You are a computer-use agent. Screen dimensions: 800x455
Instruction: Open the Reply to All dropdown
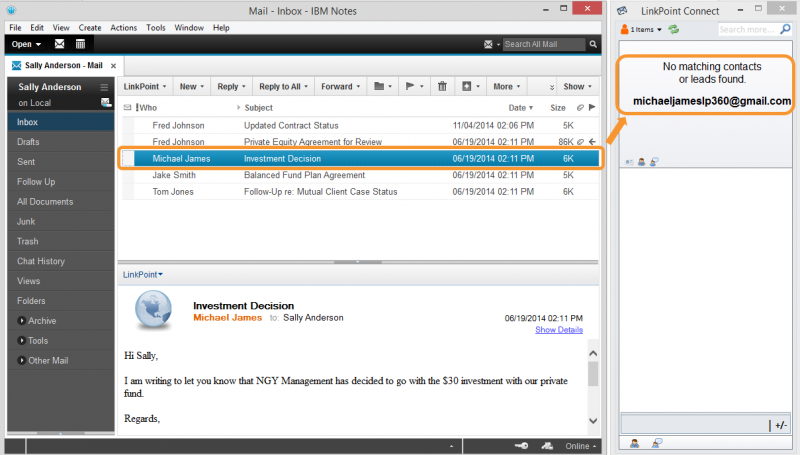click(x=284, y=87)
